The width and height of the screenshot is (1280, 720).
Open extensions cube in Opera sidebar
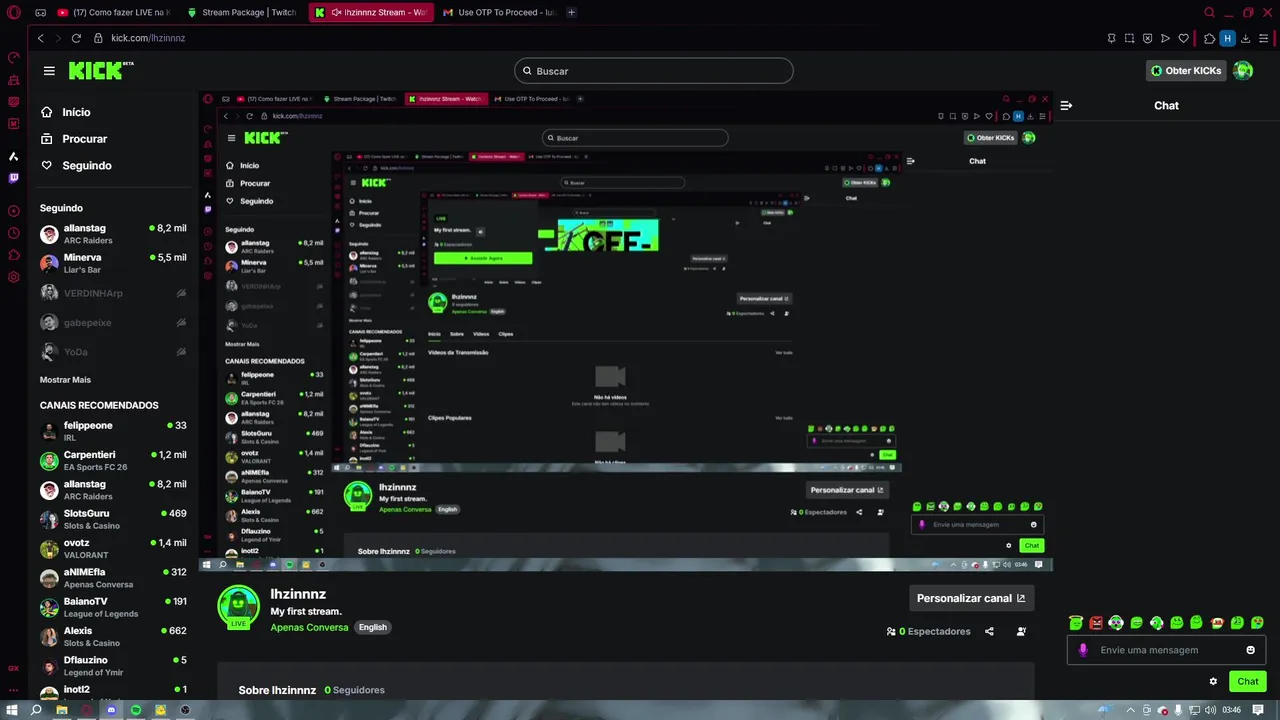13,255
